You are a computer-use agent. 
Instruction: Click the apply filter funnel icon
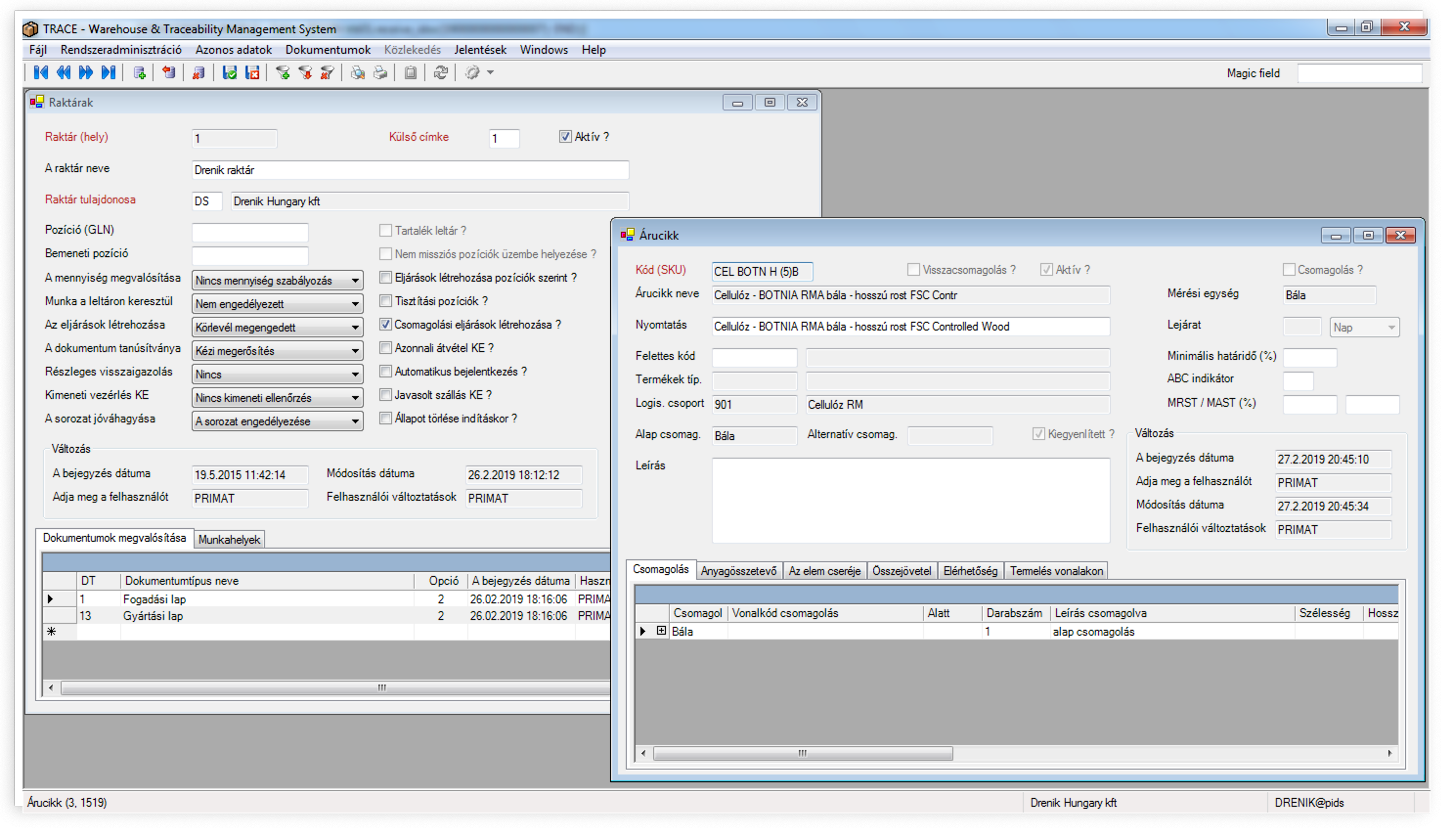point(305,73)
